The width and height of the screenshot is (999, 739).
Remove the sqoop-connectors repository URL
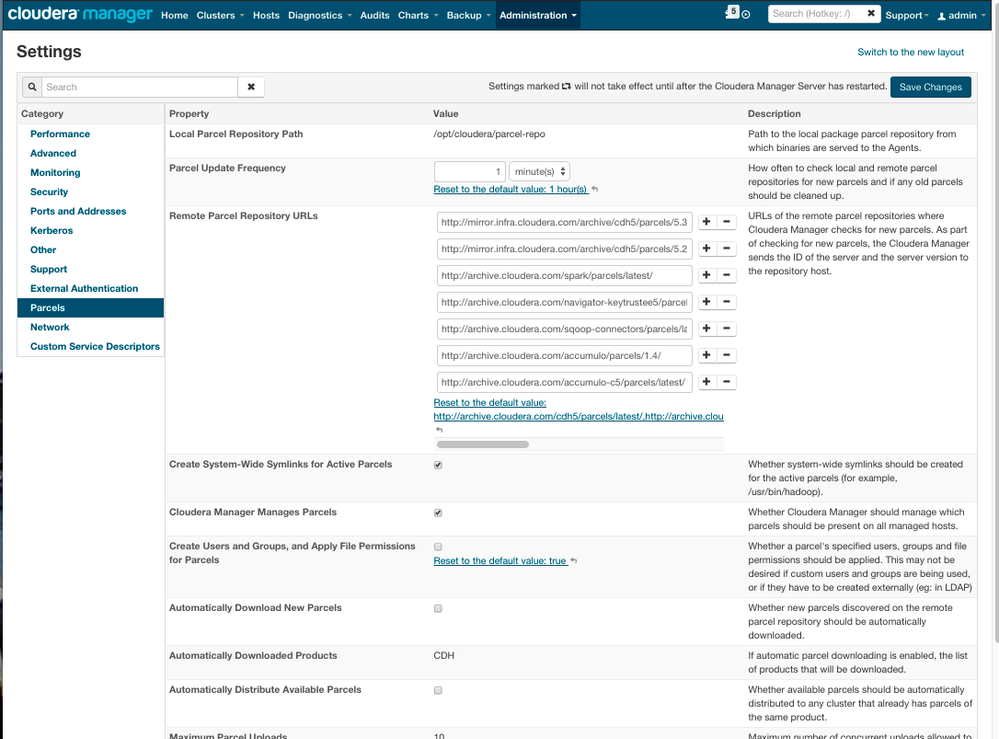[726, 329]
